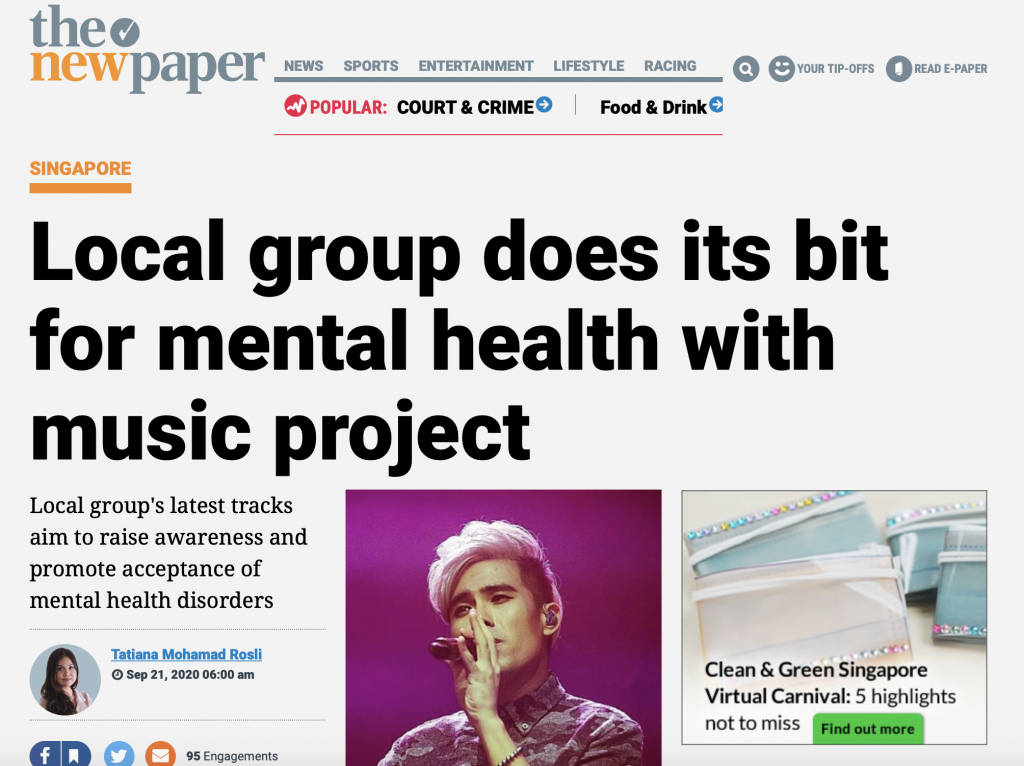This screenshot has width=1024, height=766.
Task: Bookmark this article with the bookmark icon
Action: 75,755
